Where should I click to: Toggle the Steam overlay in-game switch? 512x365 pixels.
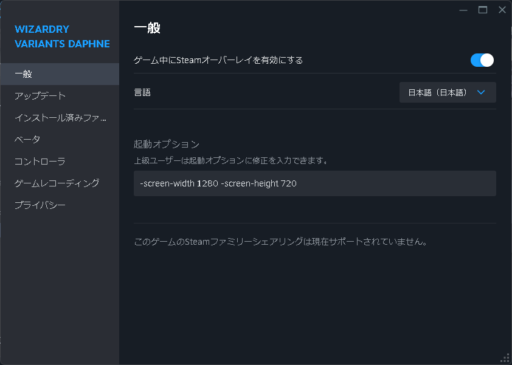(x=482, y=60)
